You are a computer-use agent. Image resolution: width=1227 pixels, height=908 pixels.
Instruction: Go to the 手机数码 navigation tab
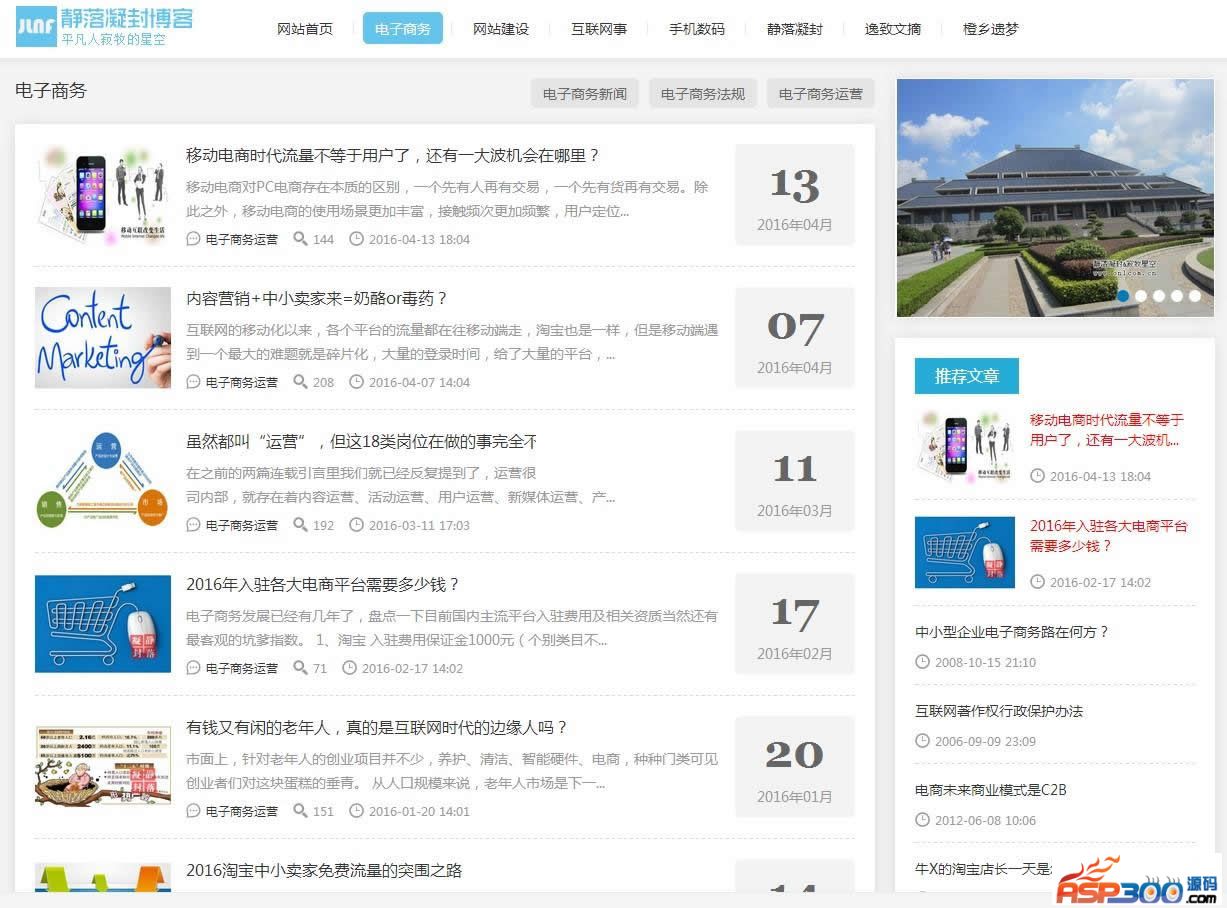[x=697, y=29]
